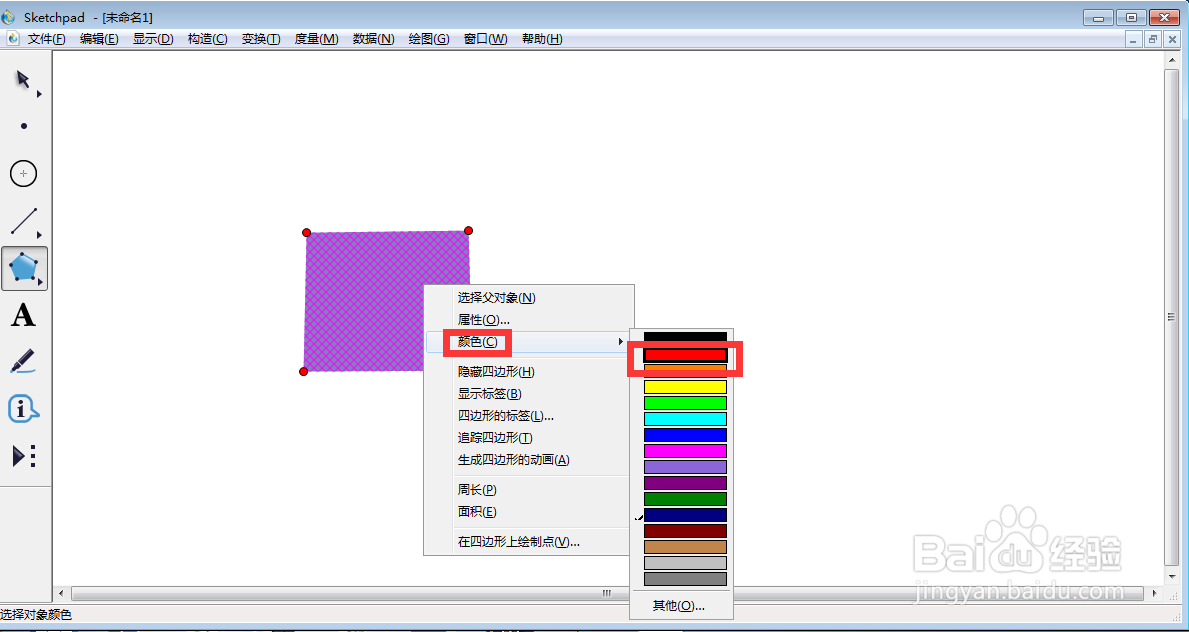Minimize the inner document window
Image resolution: width=1189 pixels, height=632 pixels.
click(1133, 39)
